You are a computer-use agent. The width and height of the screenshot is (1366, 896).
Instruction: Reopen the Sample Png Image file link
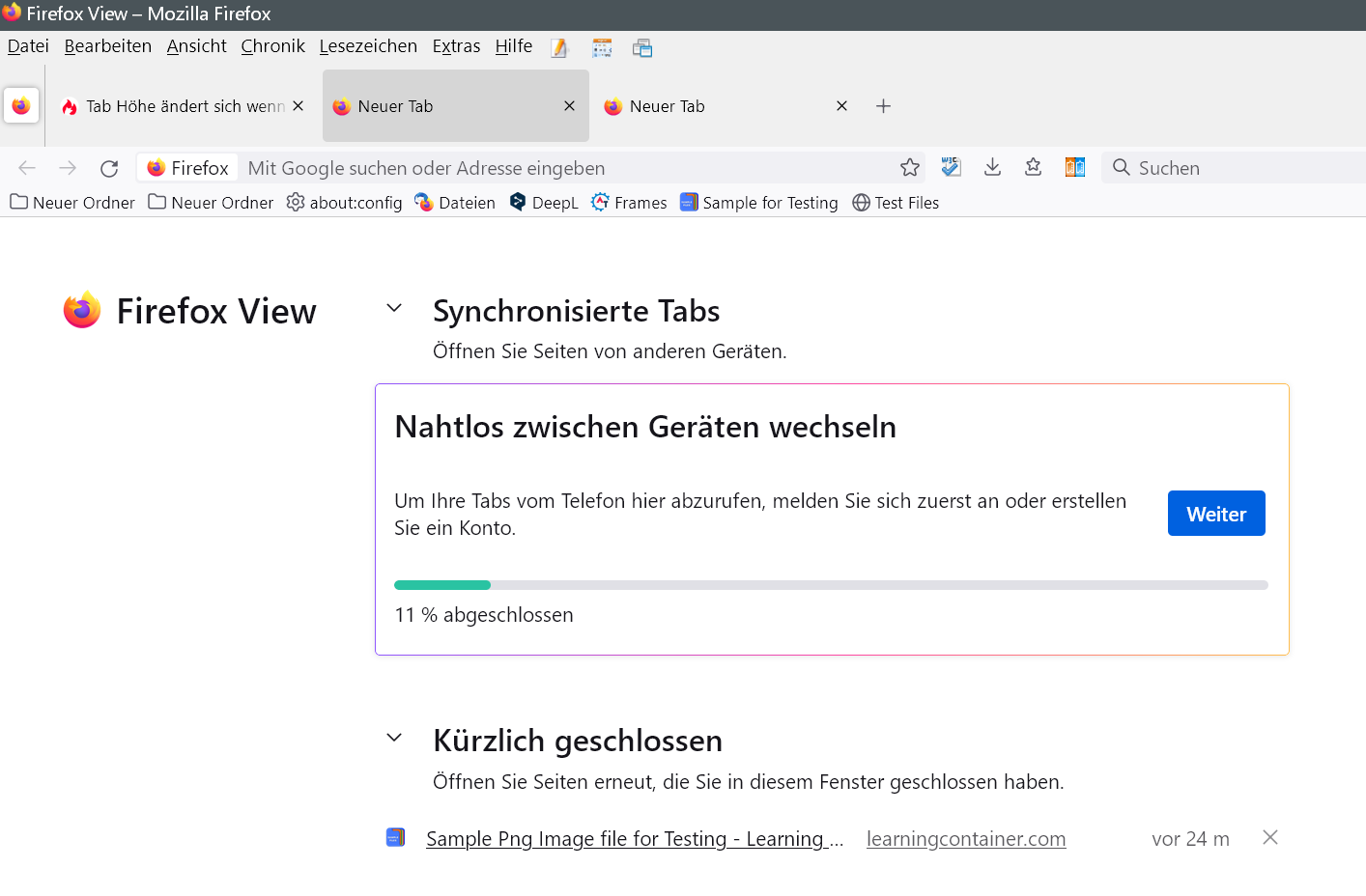tap(634, 839)
